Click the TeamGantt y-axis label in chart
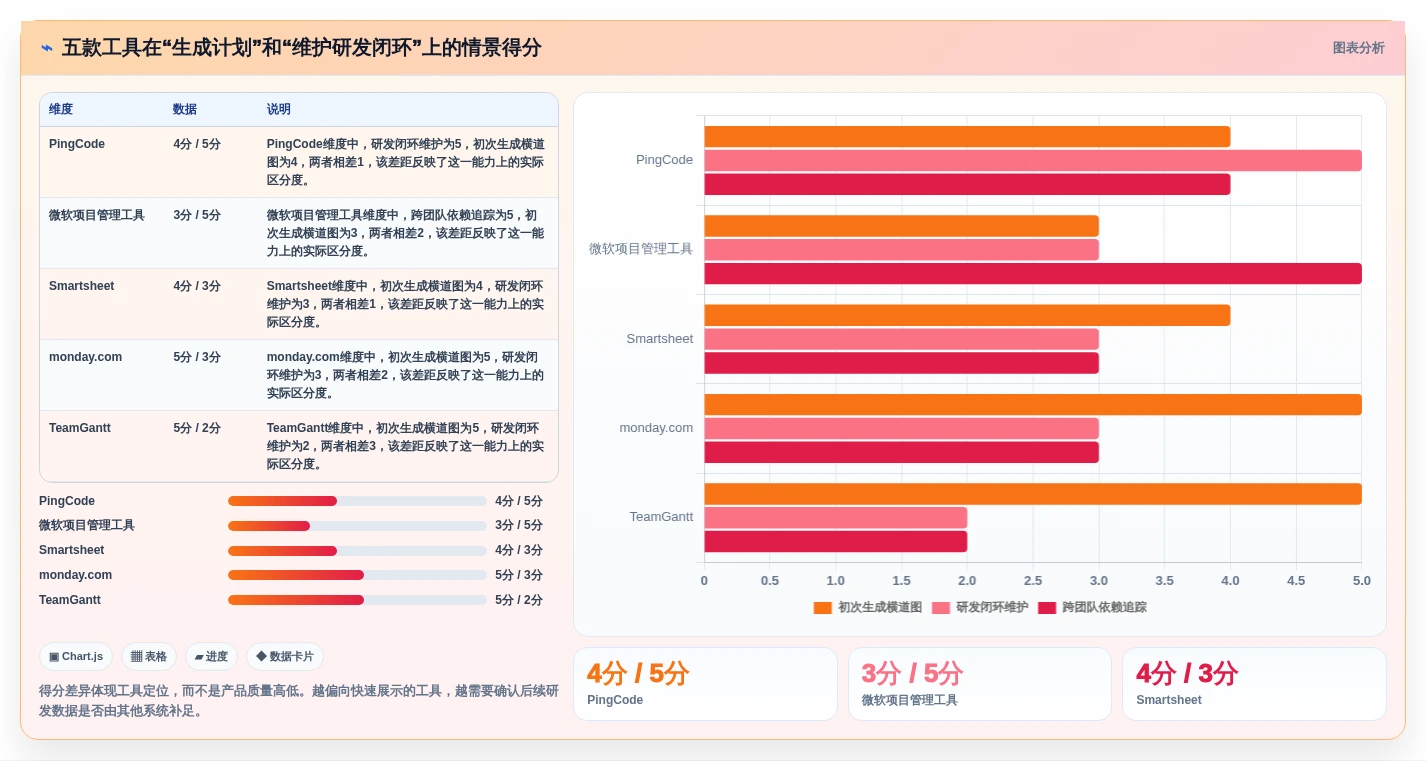The width and height of the screenshot is (1426, 761). pos(661,517)
